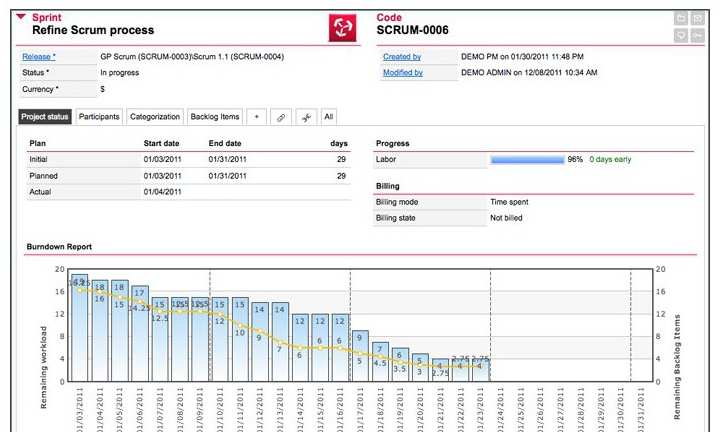The width and height of the screenshot is (724, 432).
Task: Click the blue Labor progress bar
Action: [527, 160]
